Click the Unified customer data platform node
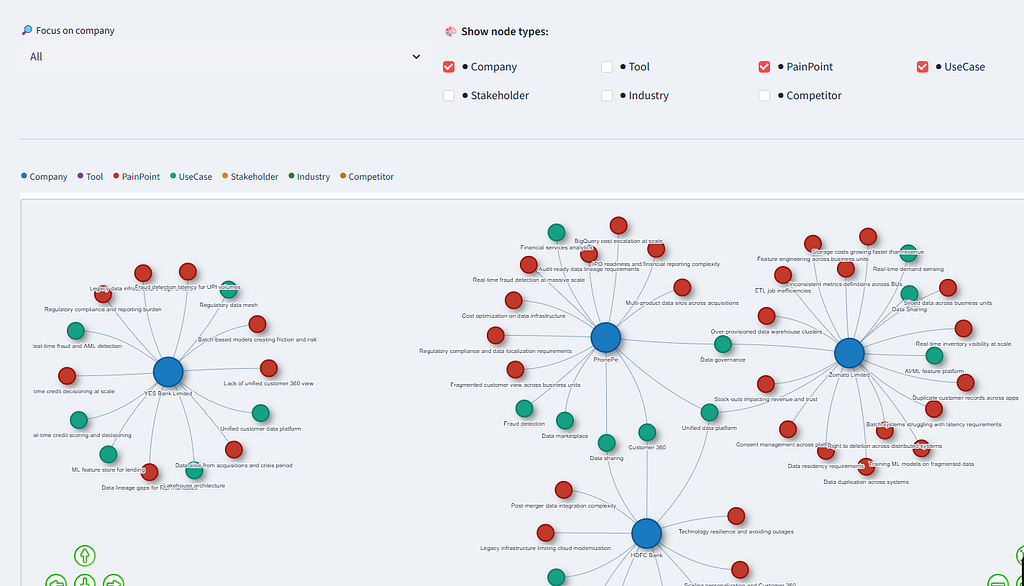The width and height of the screenshot is (1024, 586). [261, 413]
